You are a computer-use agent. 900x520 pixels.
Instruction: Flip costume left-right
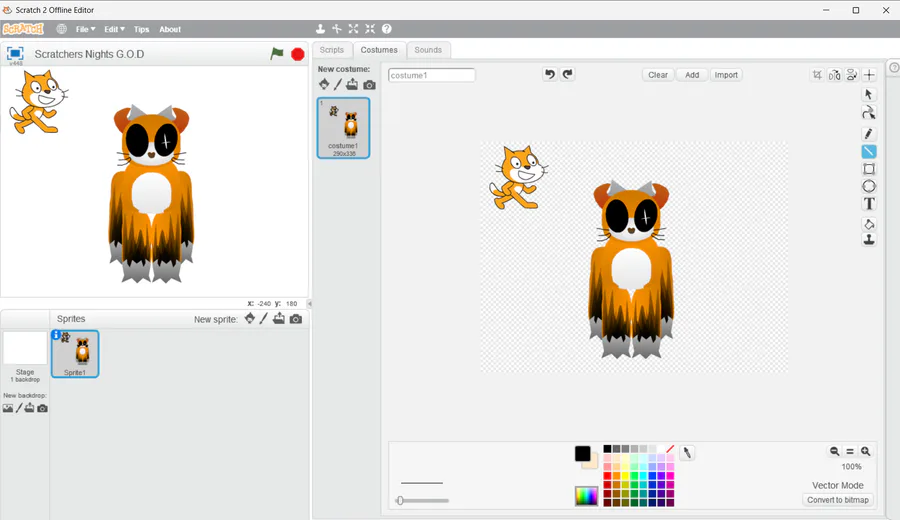click(x=835, y=75)
